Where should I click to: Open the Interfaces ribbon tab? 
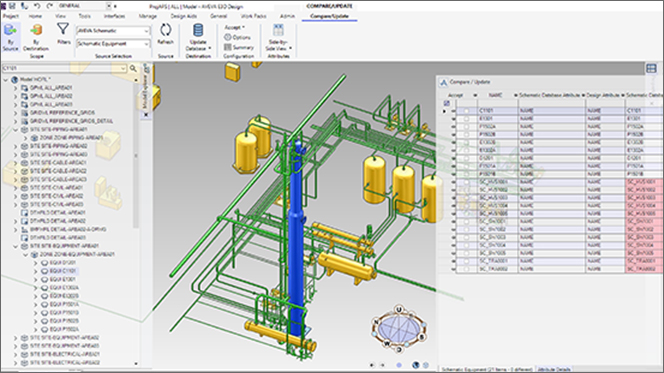tap(114, 16)
